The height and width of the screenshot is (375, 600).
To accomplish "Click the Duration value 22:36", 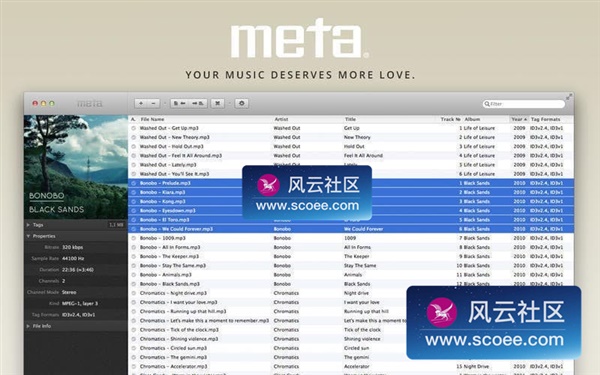I will [x=78, y=270].
